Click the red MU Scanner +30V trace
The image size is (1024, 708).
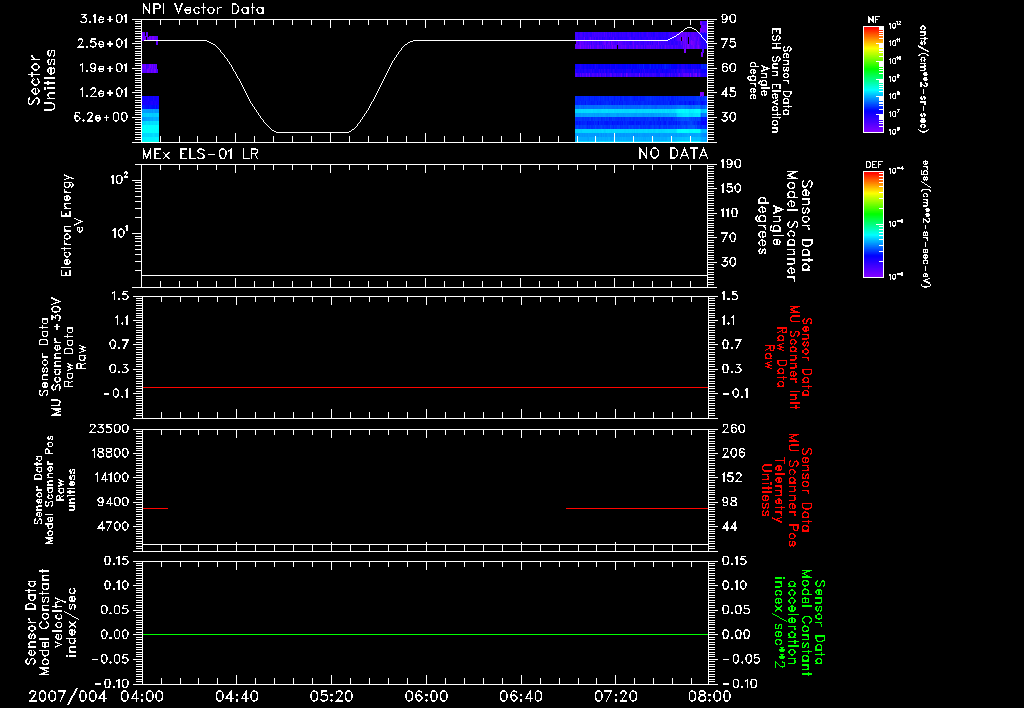[x=425, y=387]
